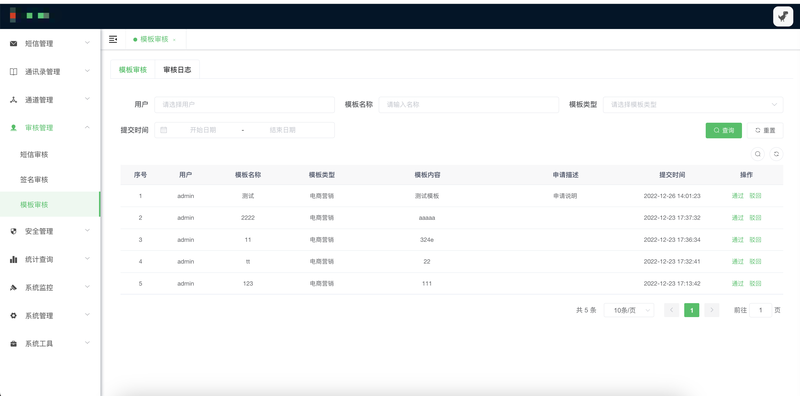Click 通过 for row 1 测试
This screenshot has width=800, height=396.
click(x=737, y=196)
